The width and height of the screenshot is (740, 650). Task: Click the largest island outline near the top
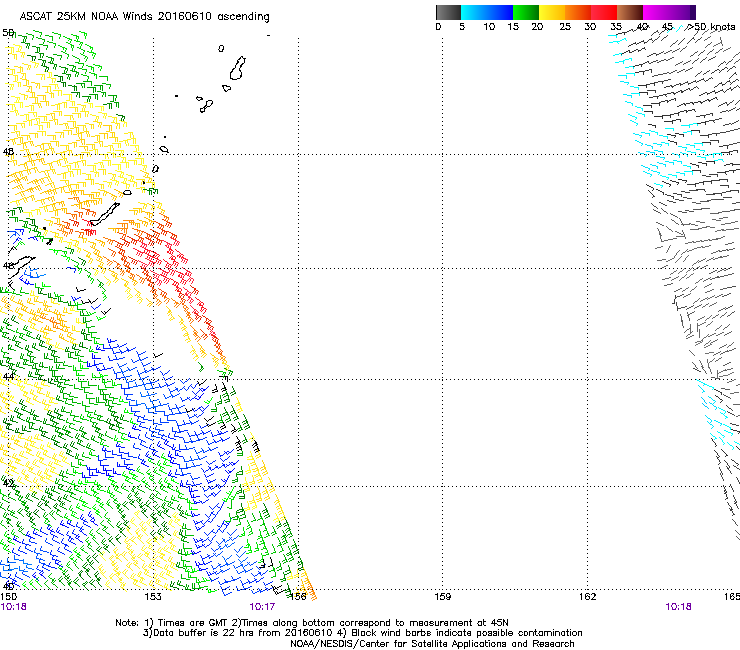pos(238,68)
